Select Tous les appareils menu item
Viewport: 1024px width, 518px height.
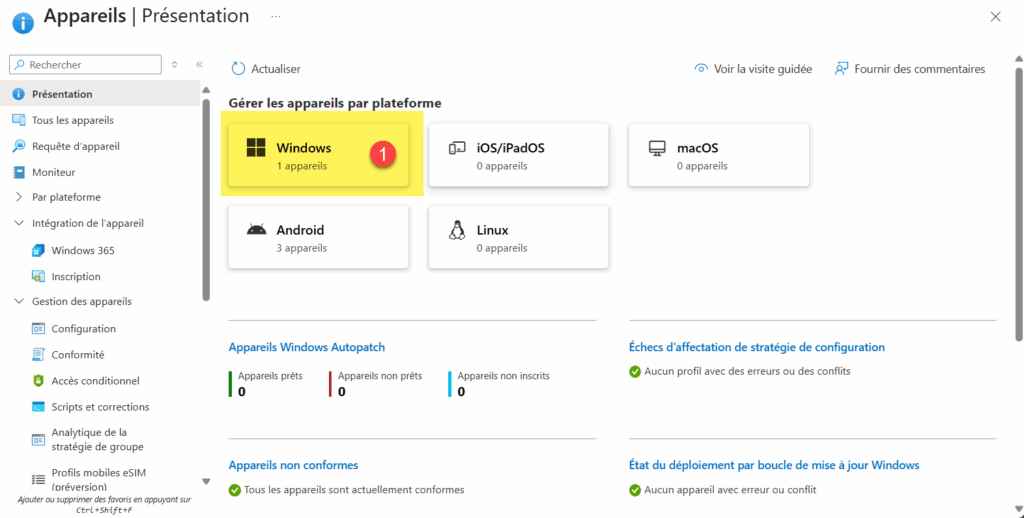click(72, 120)
